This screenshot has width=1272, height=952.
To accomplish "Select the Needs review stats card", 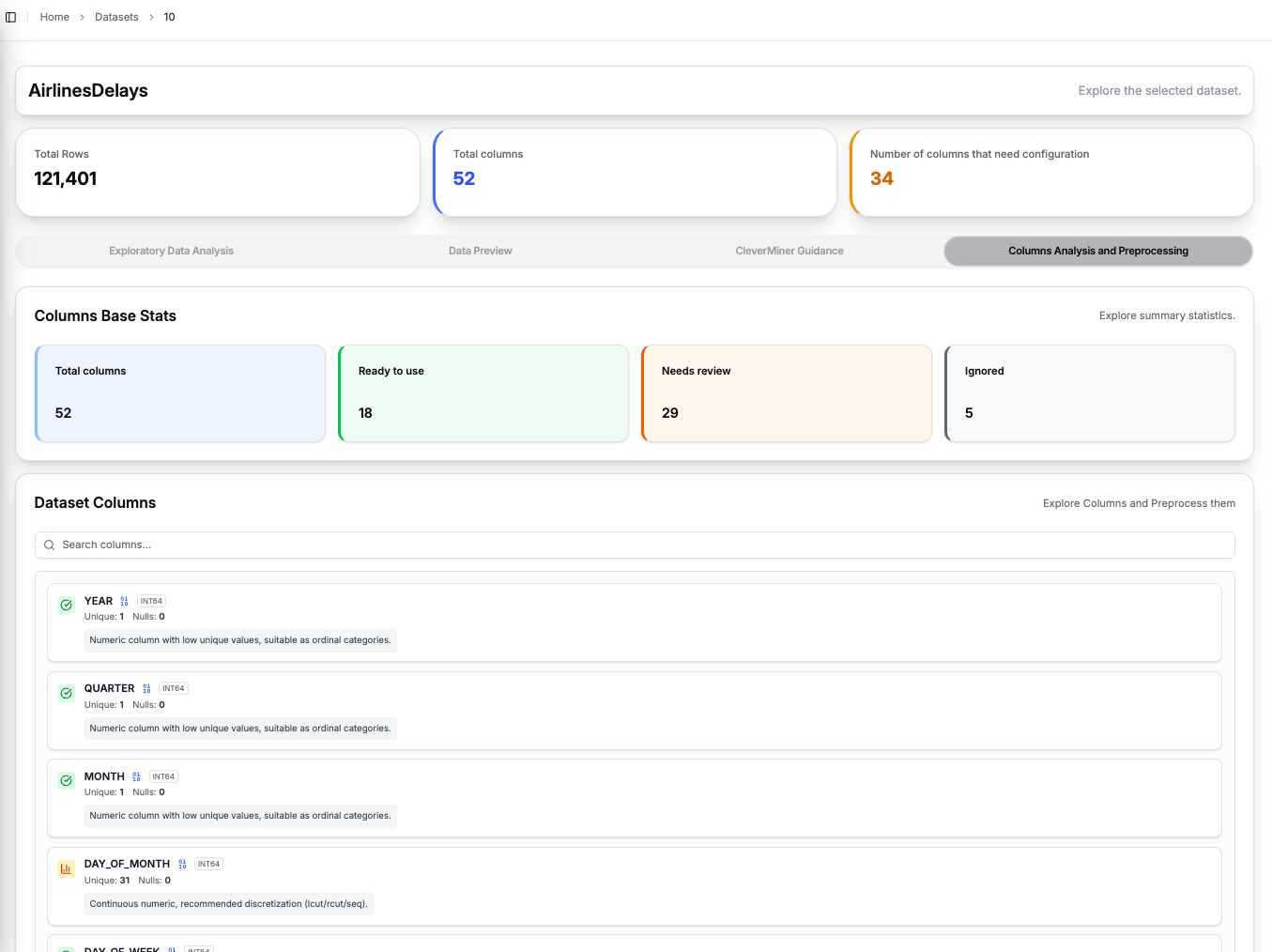I will (x=787, y=393).
